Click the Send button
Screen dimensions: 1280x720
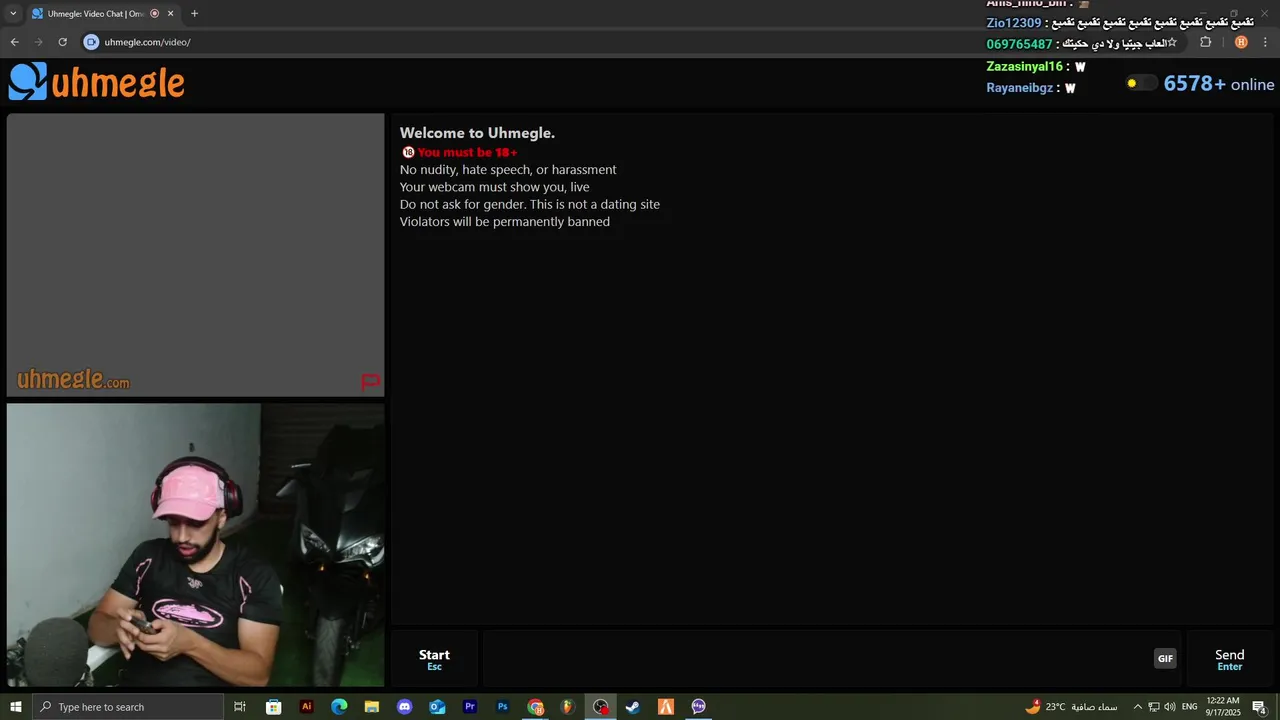pyautogui.click(x=1229, y=659)
